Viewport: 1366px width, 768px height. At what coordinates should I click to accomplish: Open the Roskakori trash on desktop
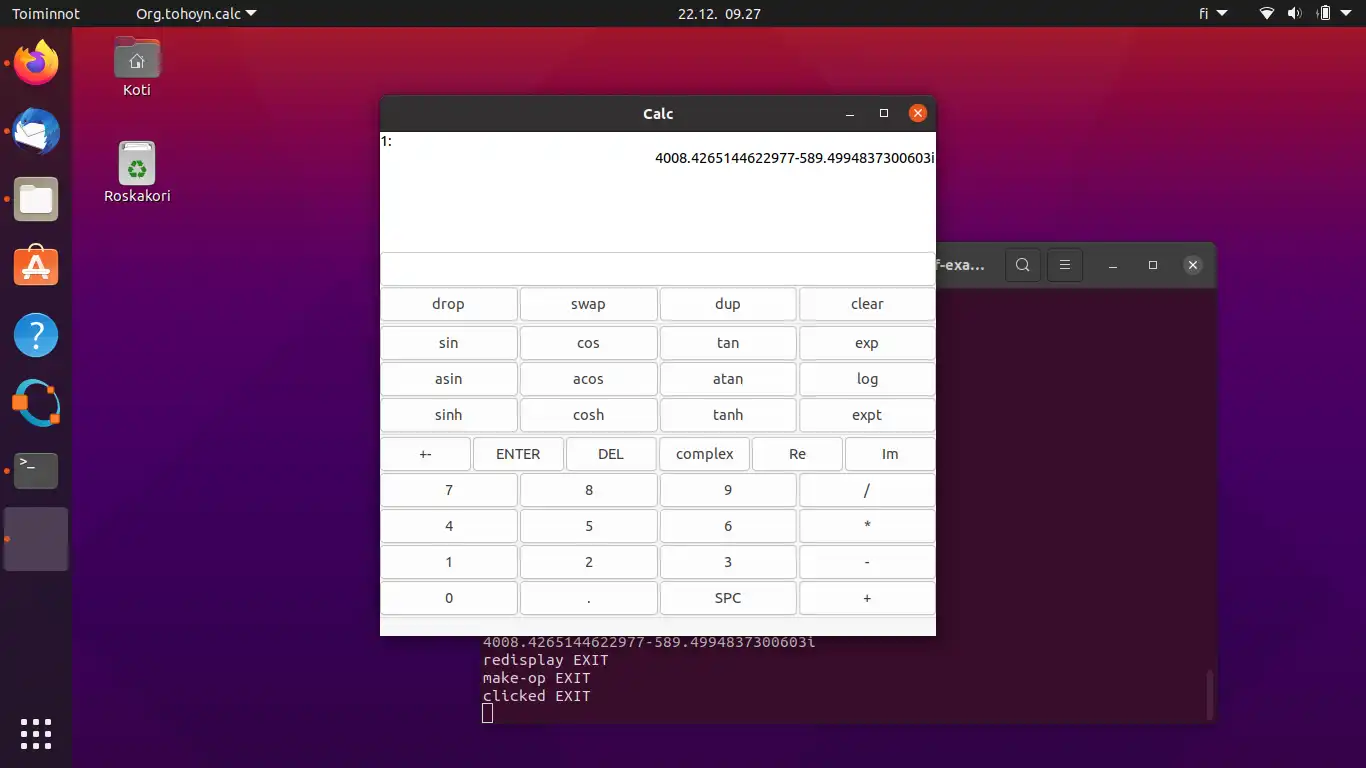[137, 172]
